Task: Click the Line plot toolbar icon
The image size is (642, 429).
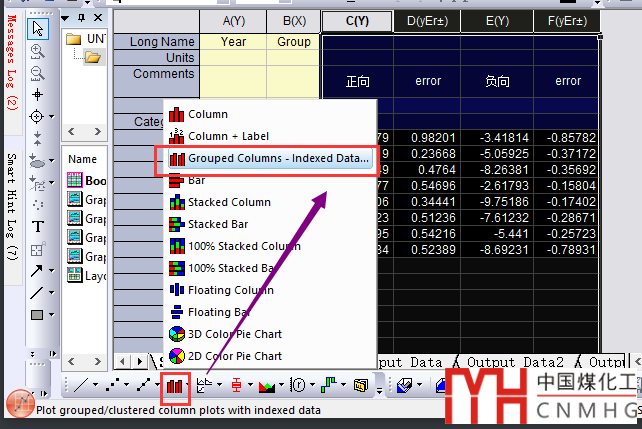Action: 81,385
